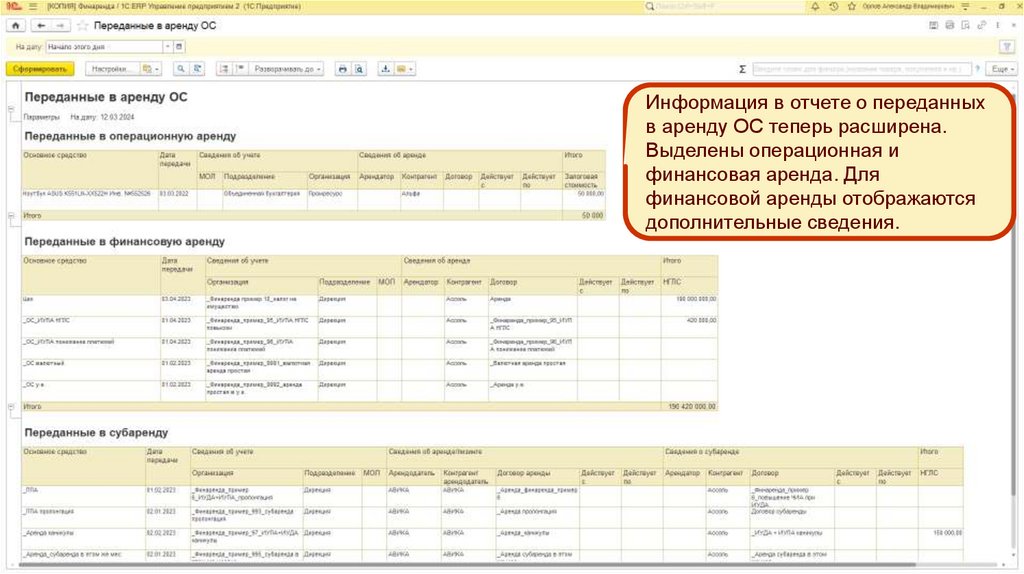Click the find magnifier icon in toolbar
The height and width of the screenshot is (574, 1024).
(180, 69)
